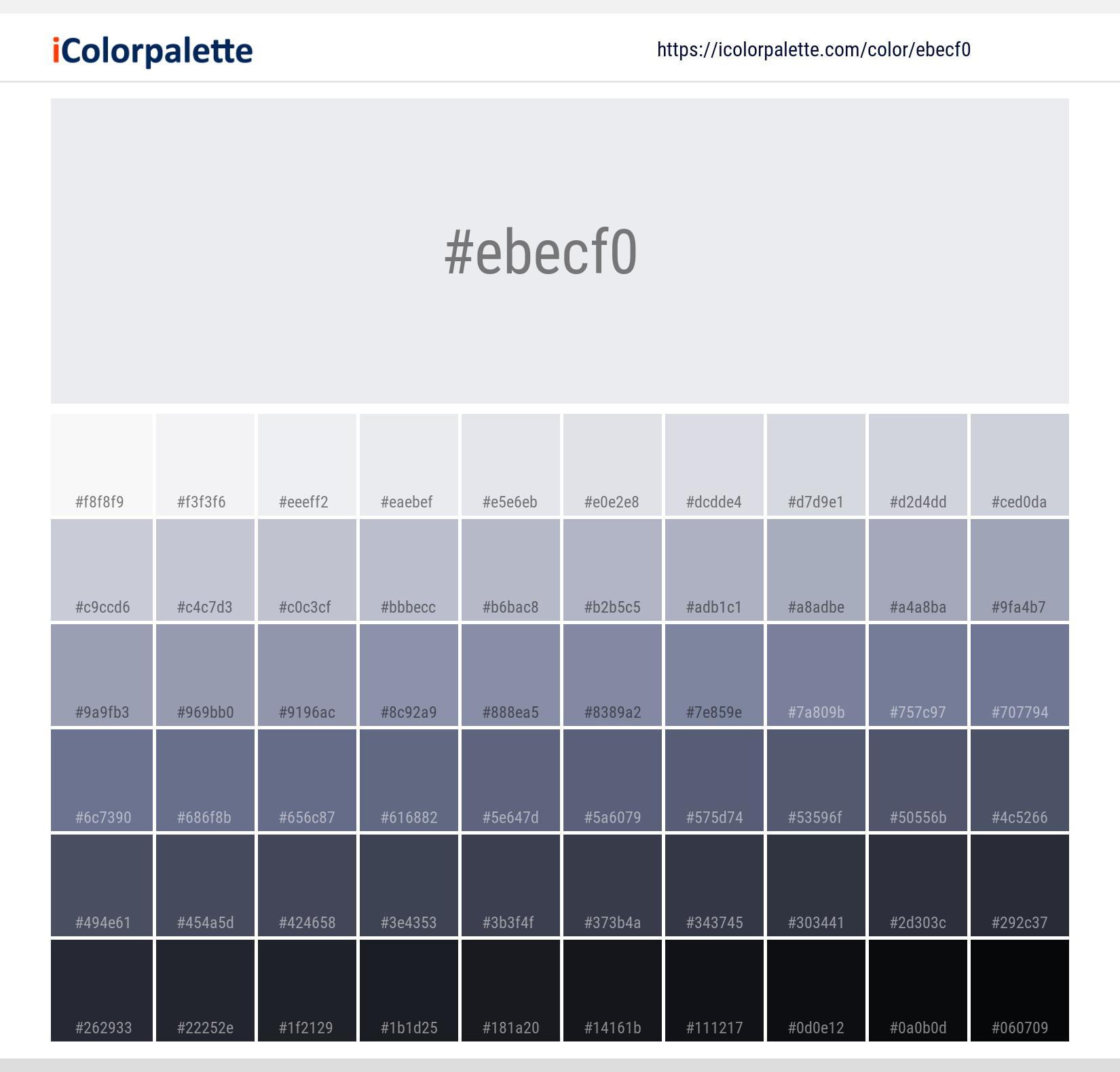
Task: Click the #adb1c1 color tile
Action: (713, 570)
